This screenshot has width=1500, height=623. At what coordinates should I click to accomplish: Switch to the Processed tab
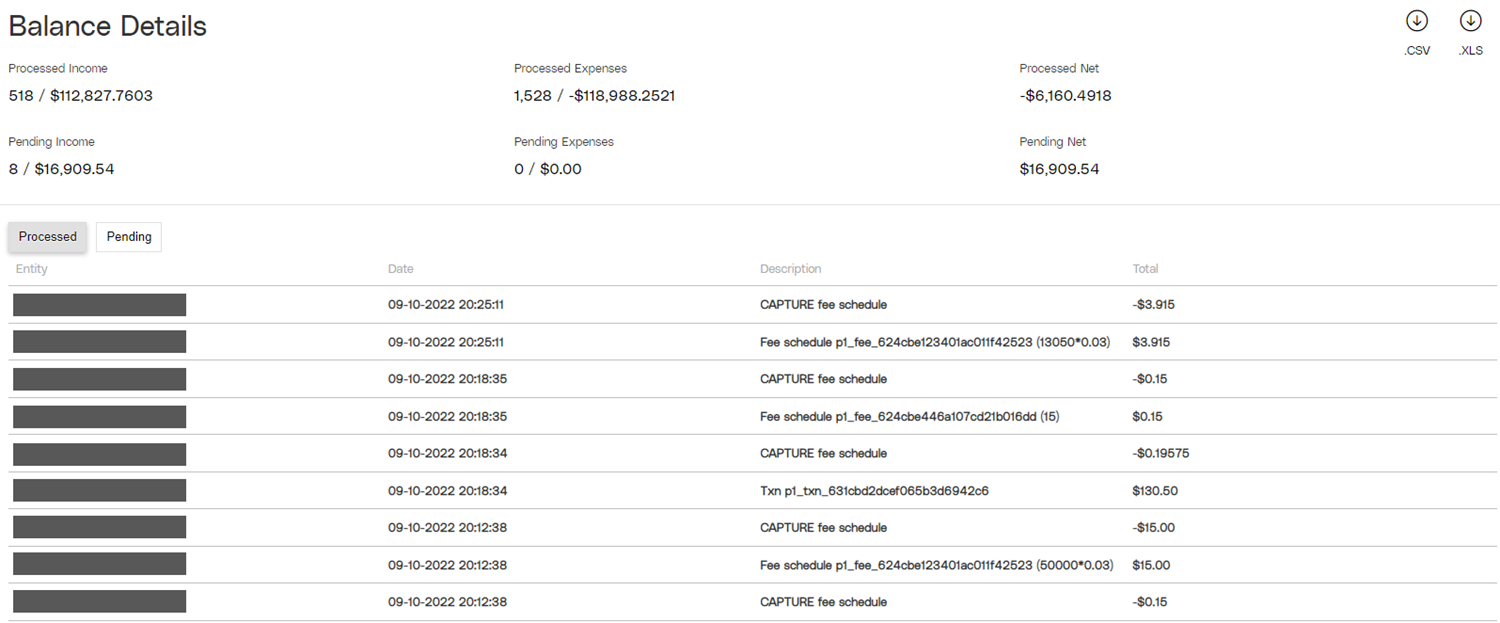pyautogui.click(x=48, y=237)
